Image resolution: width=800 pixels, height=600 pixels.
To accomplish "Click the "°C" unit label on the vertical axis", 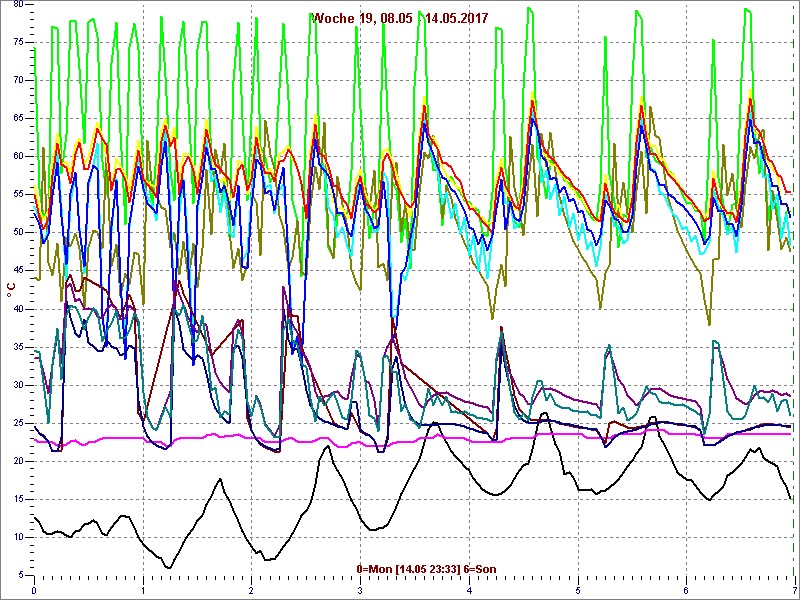I will (x=11, y=291).
